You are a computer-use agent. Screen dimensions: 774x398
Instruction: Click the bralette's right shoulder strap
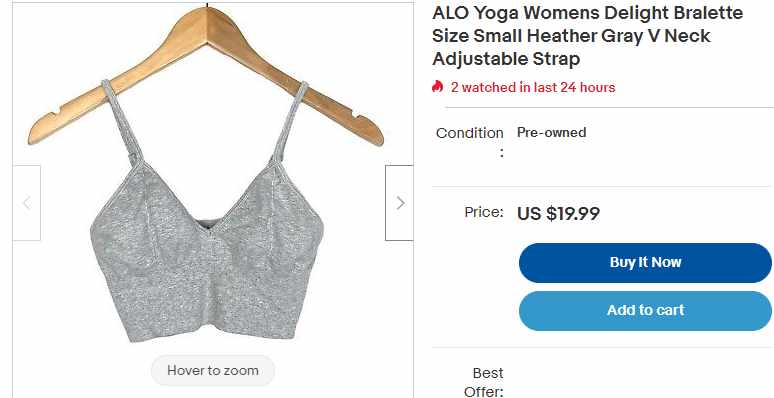(290, 121)
